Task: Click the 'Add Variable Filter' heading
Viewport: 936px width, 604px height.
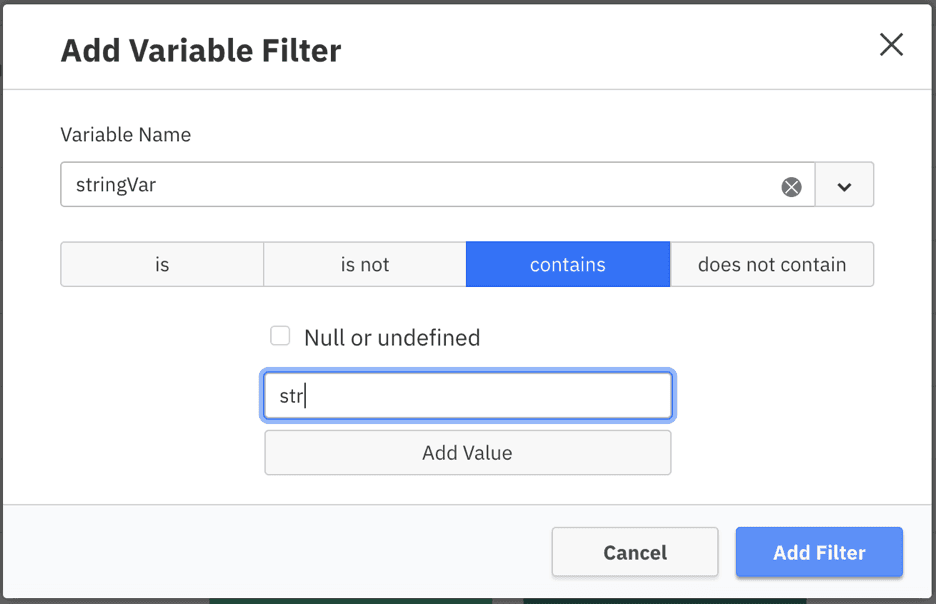Action: click(201, 50)
